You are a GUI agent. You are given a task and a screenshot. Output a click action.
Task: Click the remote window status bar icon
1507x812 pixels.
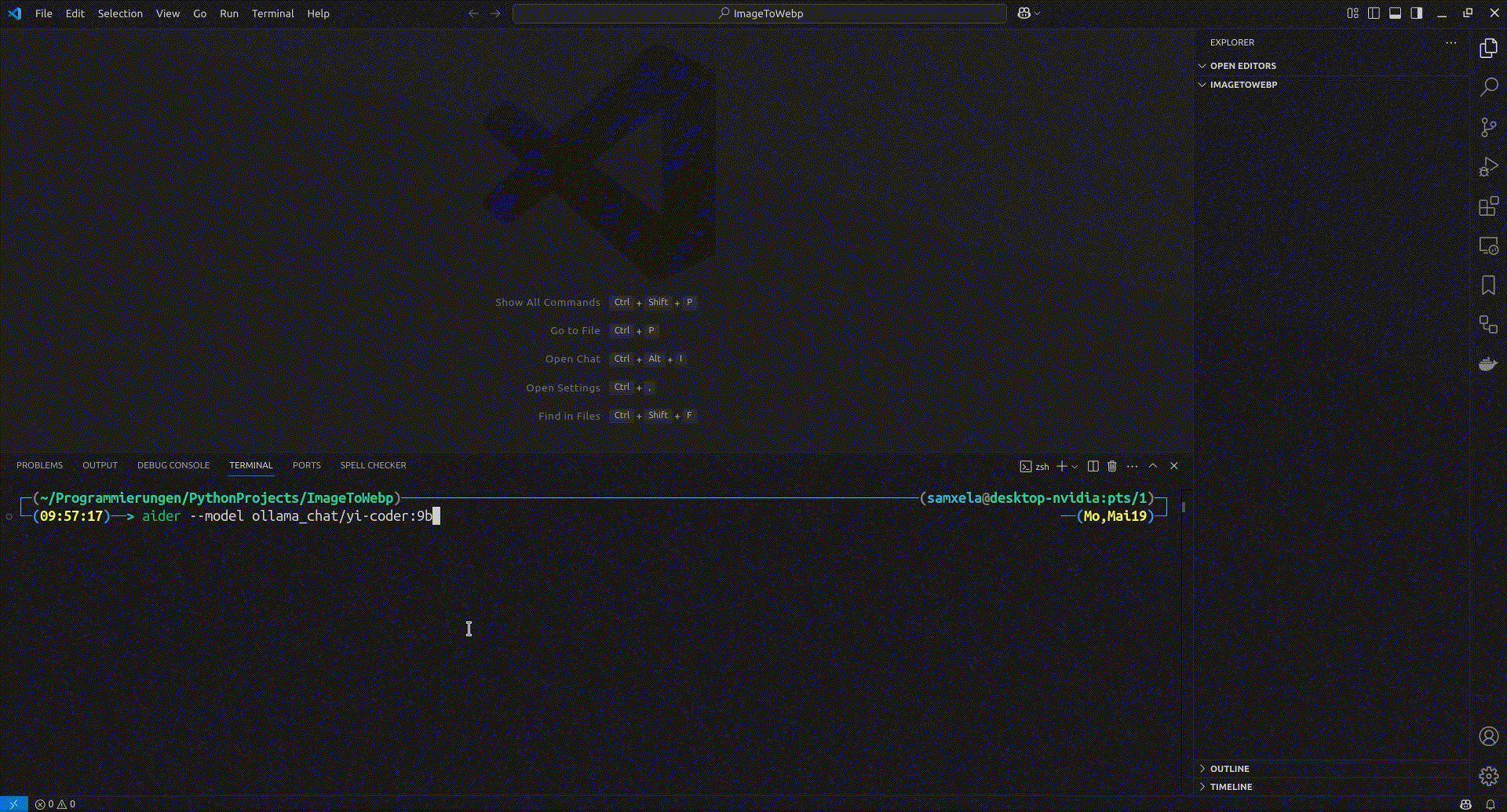coord(13,804)
